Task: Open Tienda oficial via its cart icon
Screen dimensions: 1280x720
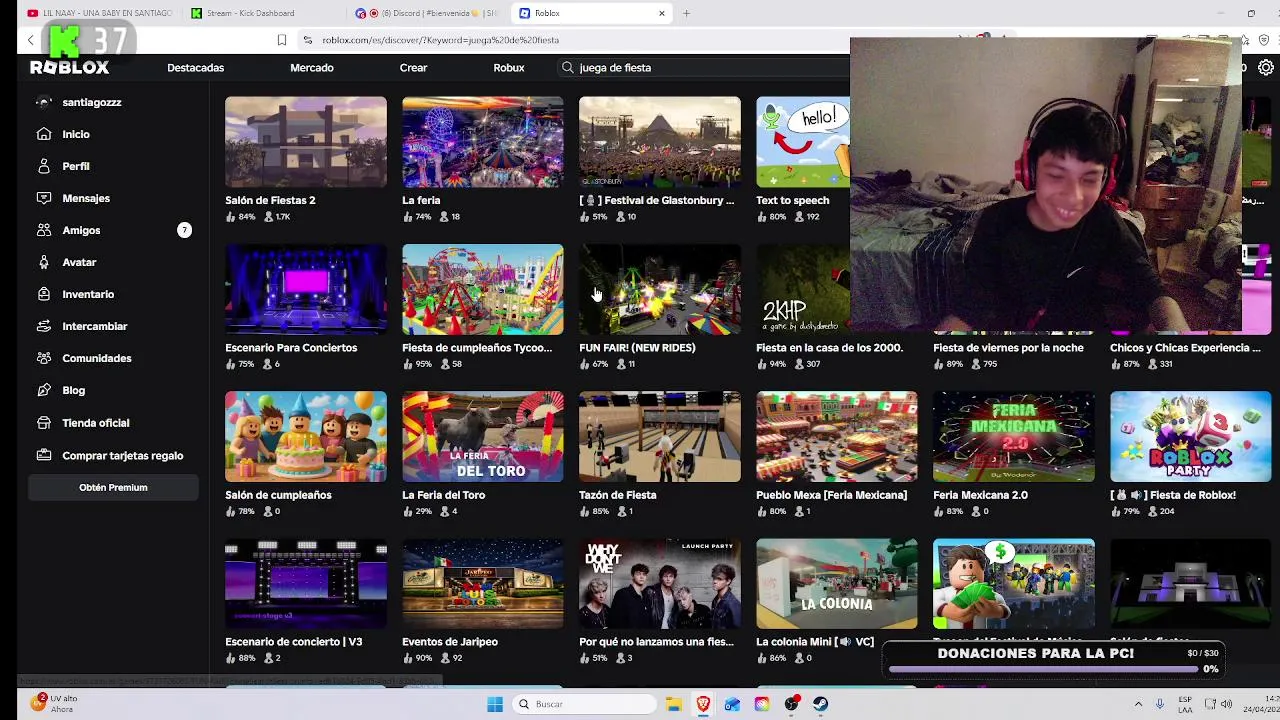Action: tap(44, 422)
